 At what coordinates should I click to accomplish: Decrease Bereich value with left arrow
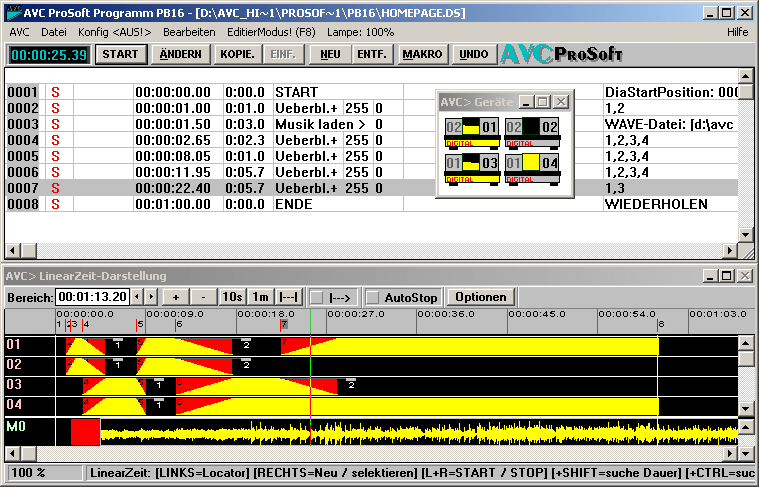click(x=137, y=296)
